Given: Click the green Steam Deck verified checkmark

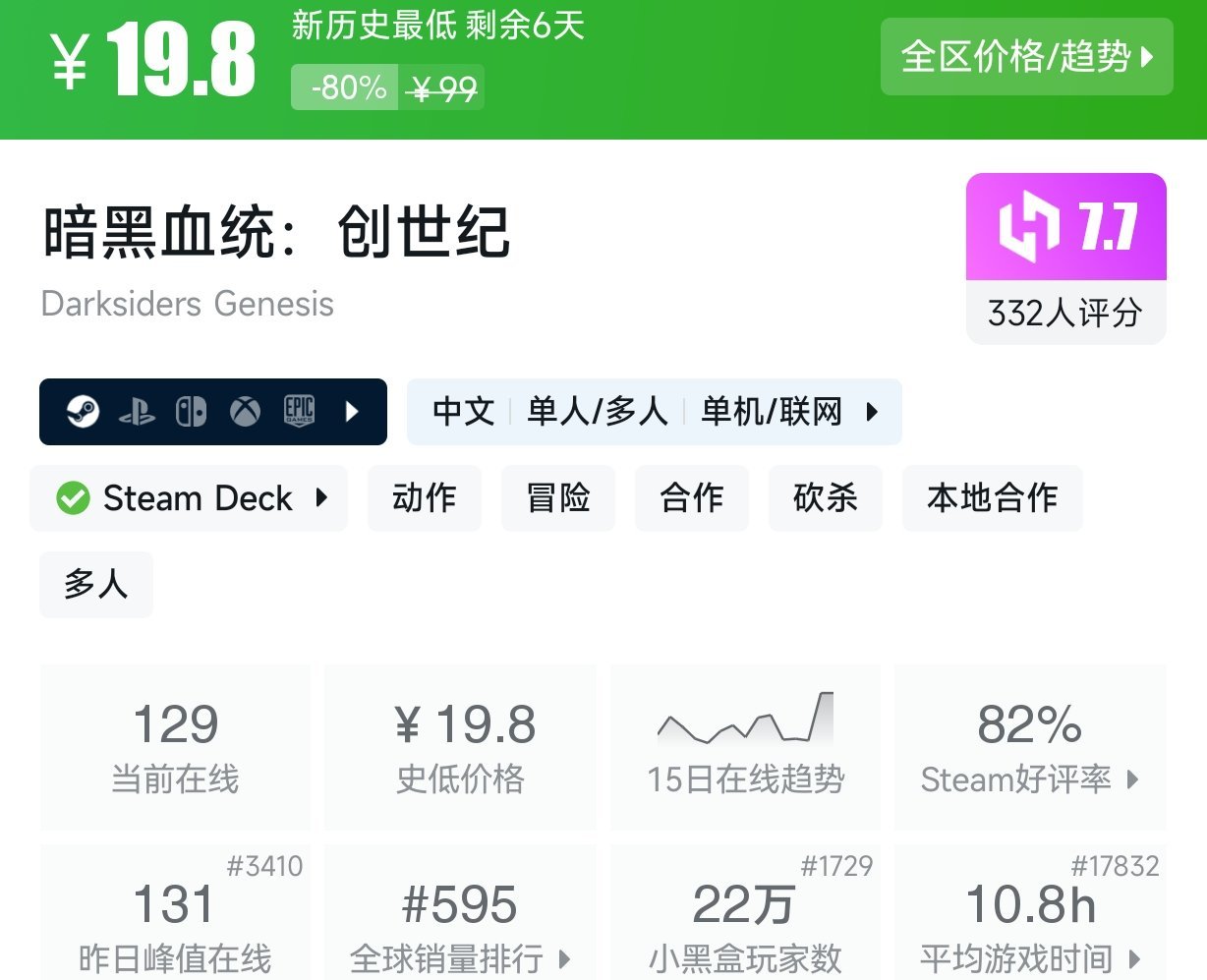Looking at the screenshot, I should (x=73, y=498).
